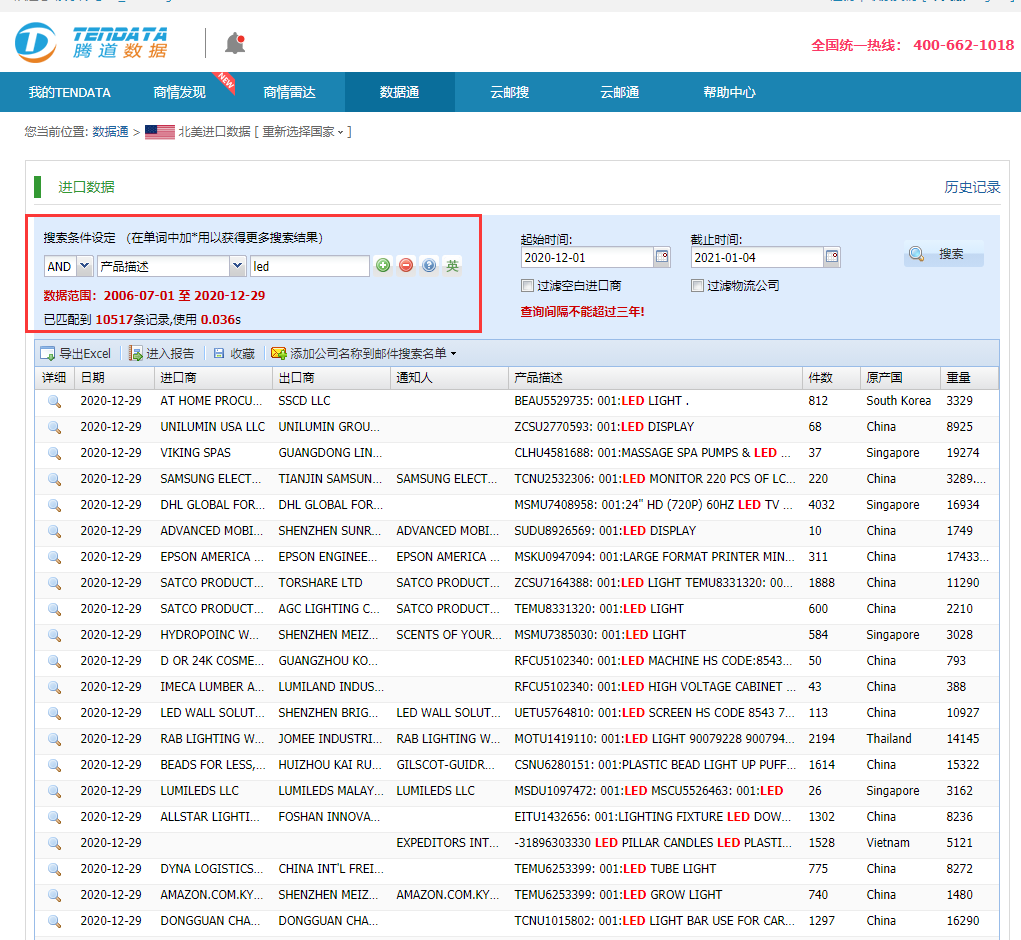Switch to the 云邮搜 navigation tab

[x=510, y=92]
